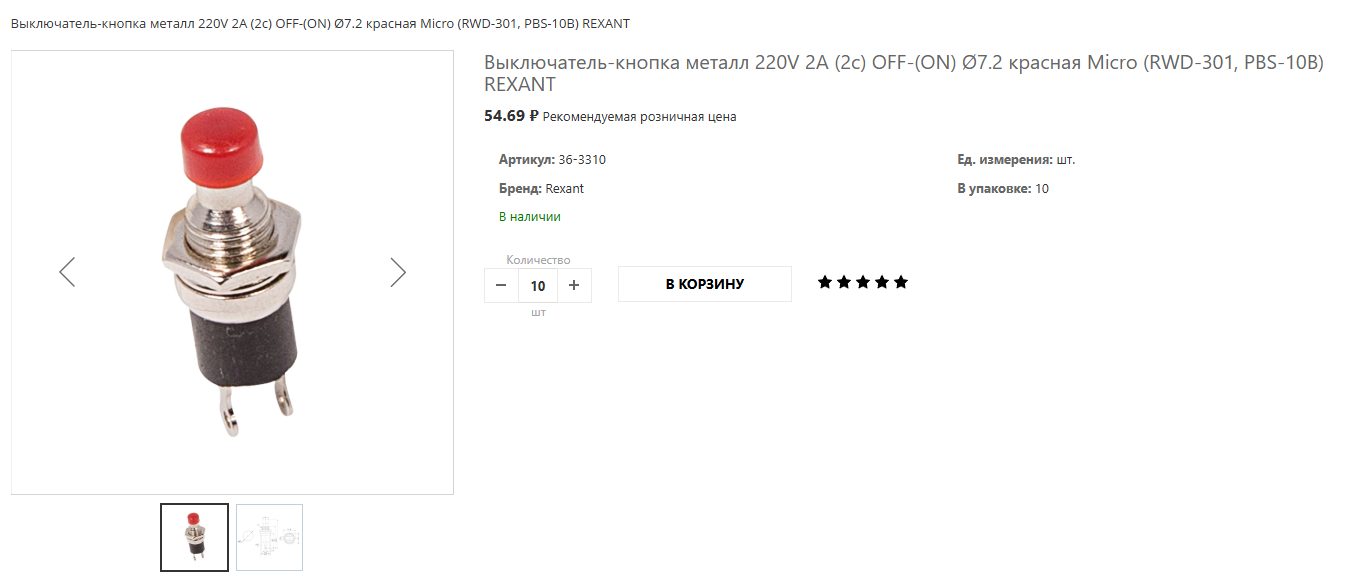
Task: Rate the product one star
Action: 825,283
